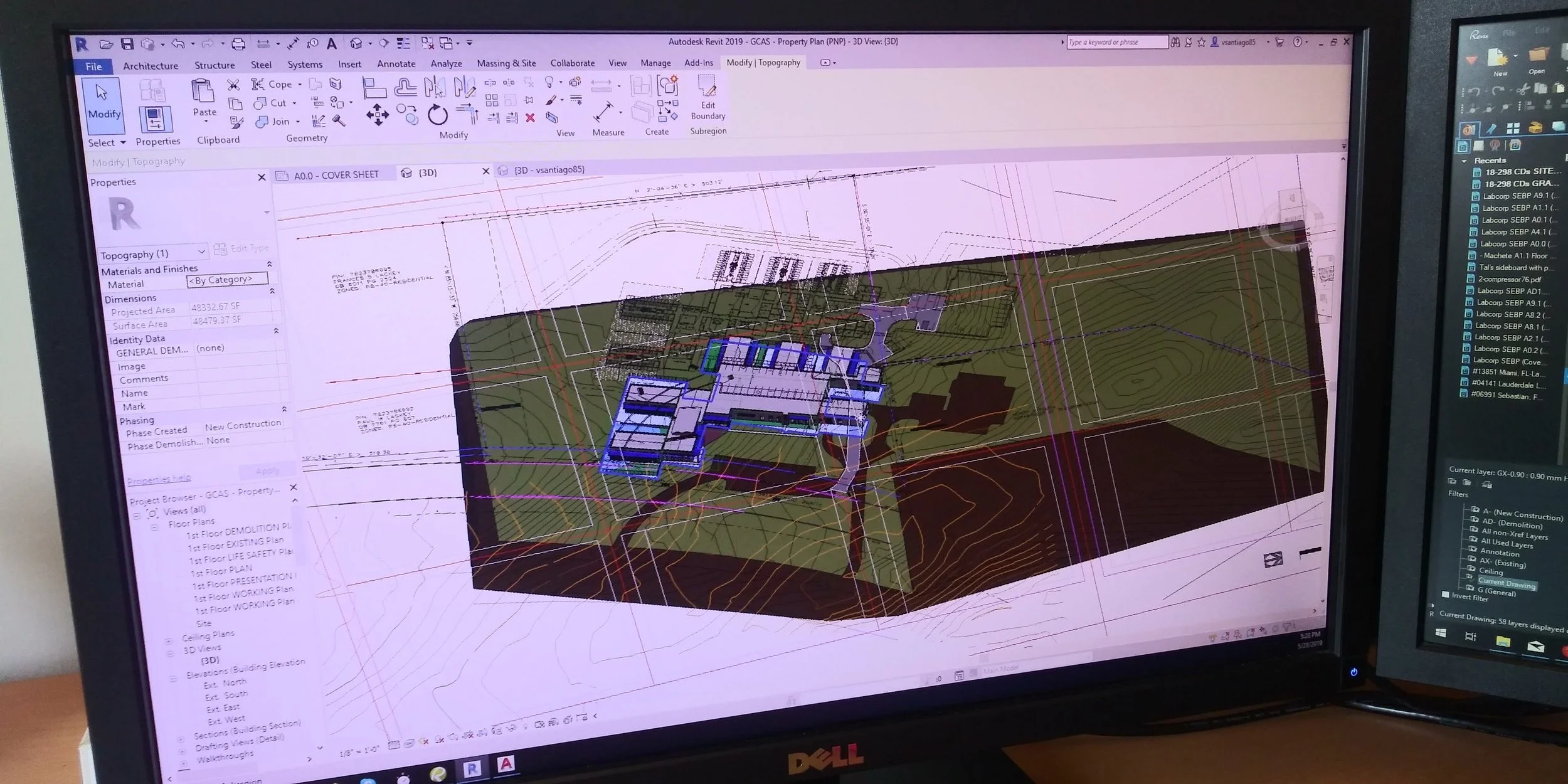Toggle Sun Path in view control bar
This screenshot has width=1568, height=784.
coord(424,740)
